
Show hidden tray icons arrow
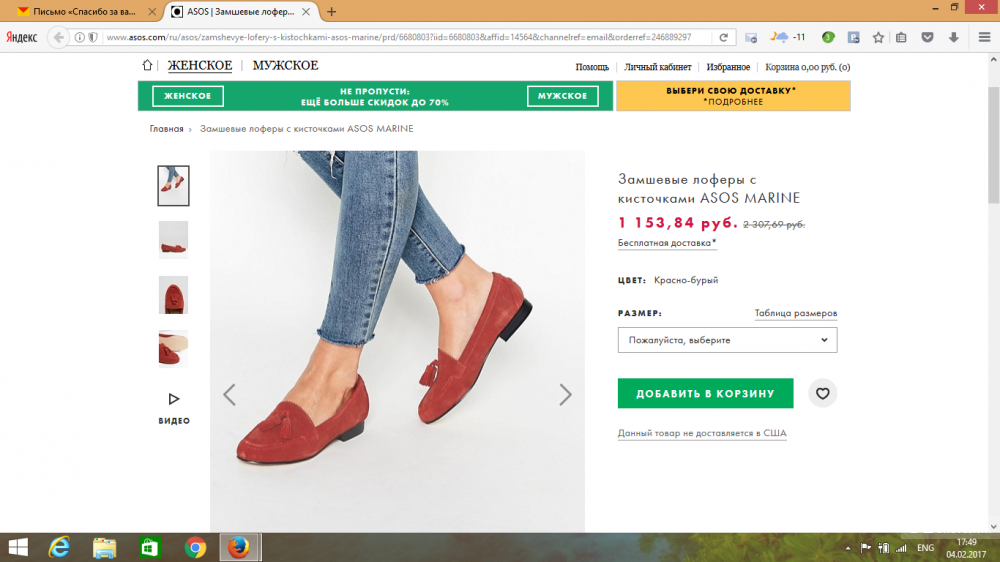tap(848, 548)
